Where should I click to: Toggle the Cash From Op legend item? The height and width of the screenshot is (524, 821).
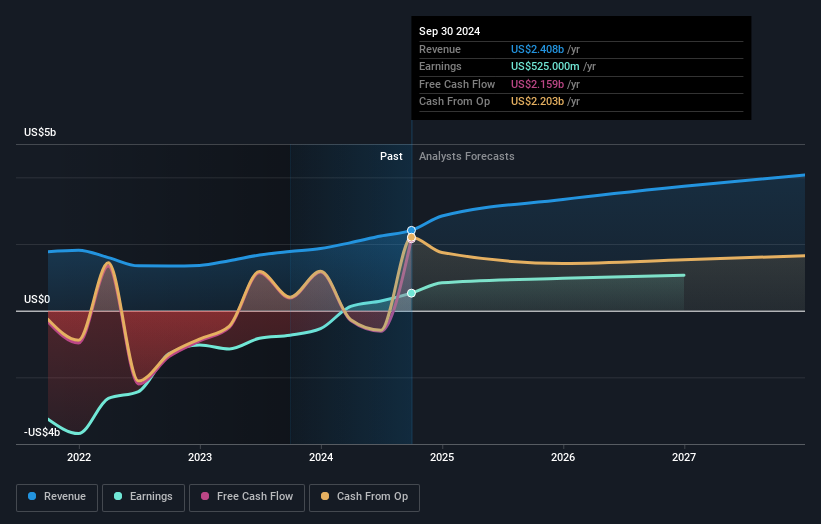tap(365, 496)
